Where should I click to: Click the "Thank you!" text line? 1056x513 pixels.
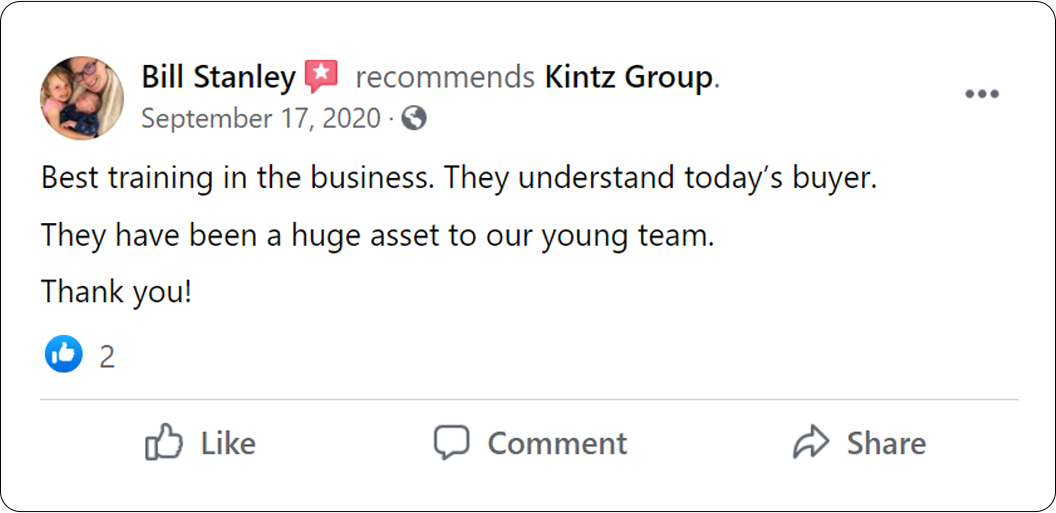click(x=116, y=292)
